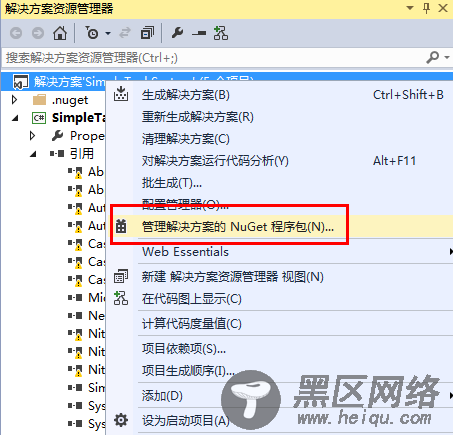Close the Solution Explorer panel
This screenshot has height=435, width=453.
point(443,8)
